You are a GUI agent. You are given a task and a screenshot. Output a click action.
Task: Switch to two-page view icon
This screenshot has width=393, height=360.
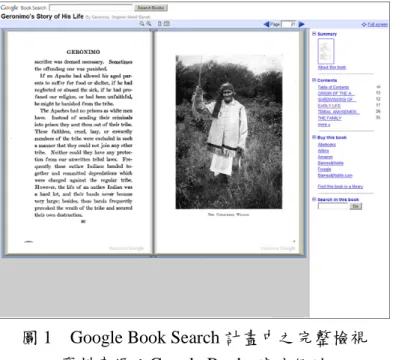coord(167,24)
